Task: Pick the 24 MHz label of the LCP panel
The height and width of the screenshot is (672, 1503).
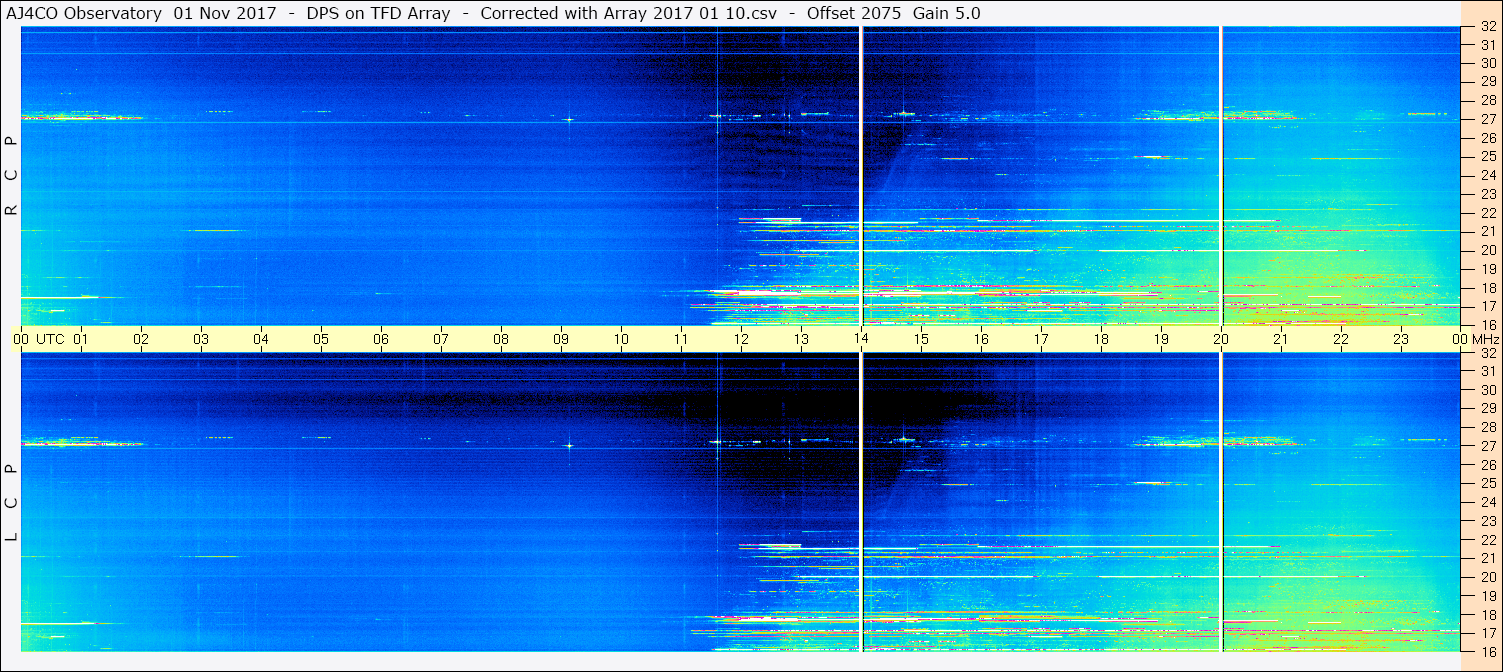Action: click(1488, 502)
